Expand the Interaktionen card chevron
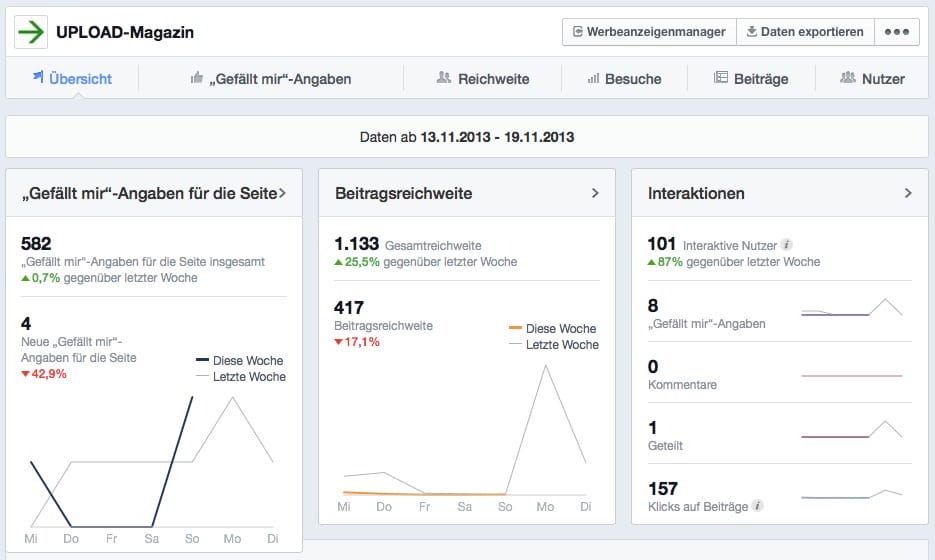 pos(908,193)
